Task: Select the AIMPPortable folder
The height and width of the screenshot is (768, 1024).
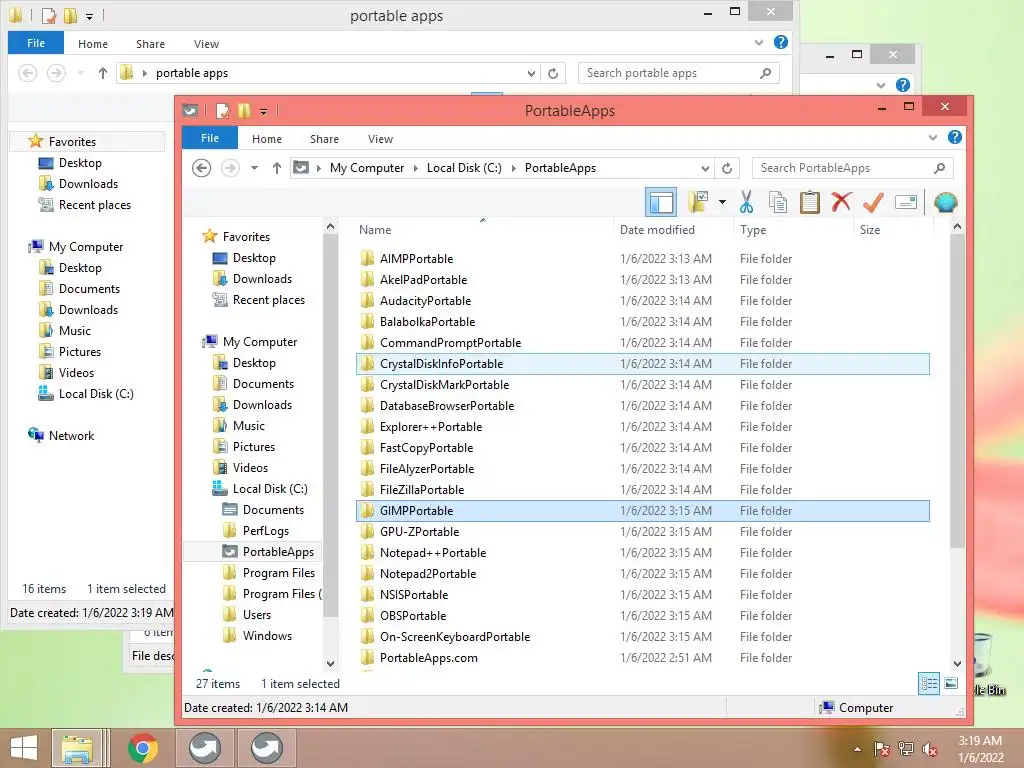Action: tap(643, 259)
